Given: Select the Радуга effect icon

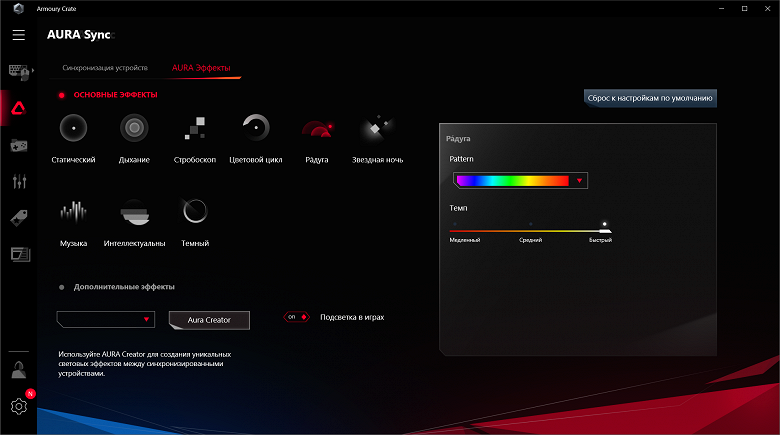Looking at the screenshot, I should tap(317, 129).
